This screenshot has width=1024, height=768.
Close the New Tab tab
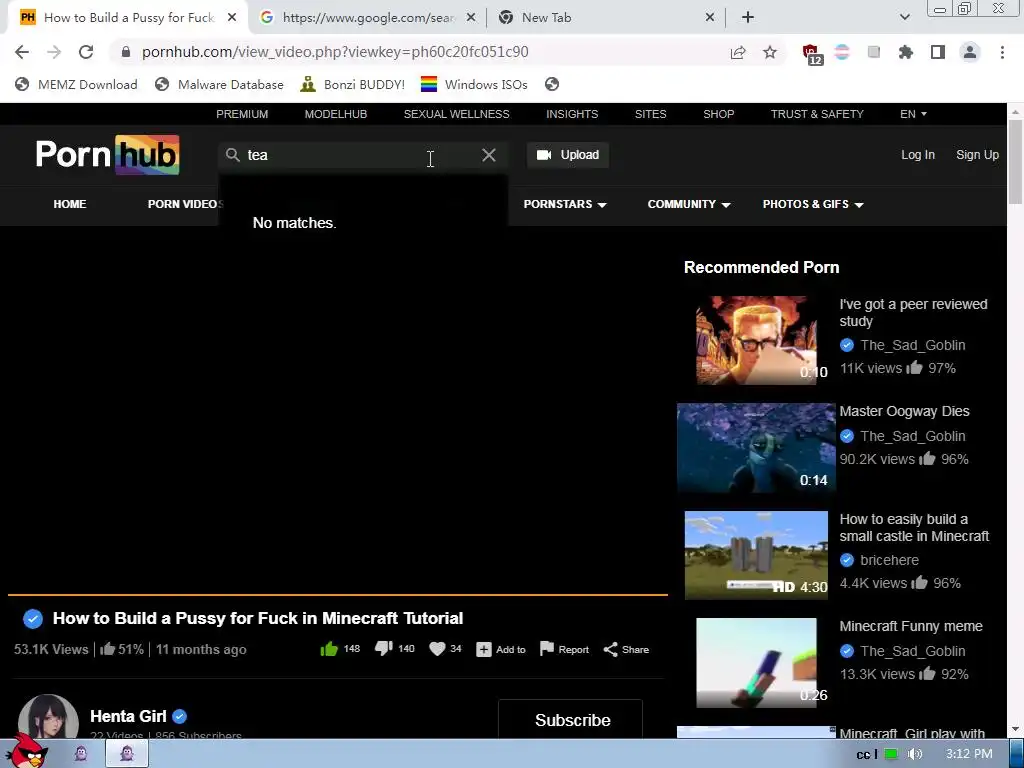pos(710,18)
